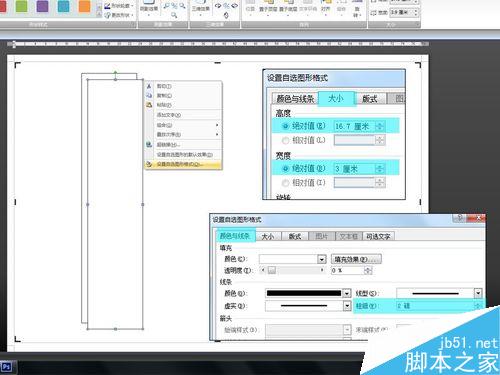500x375 pixels.
Task: Apply the green shape style swatch
Action: pyautogui.click(x=22, y=6)
